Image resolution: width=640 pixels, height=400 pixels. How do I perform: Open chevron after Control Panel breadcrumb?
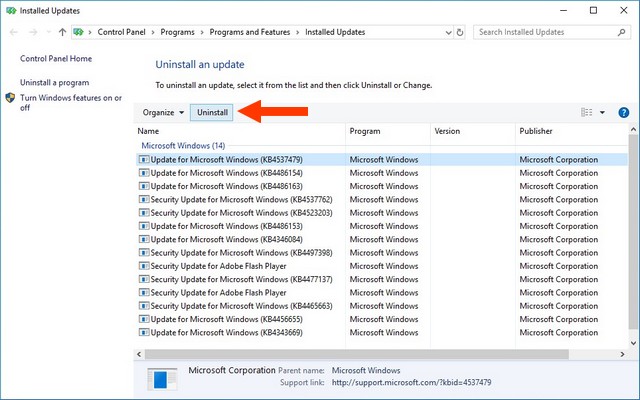153,32
